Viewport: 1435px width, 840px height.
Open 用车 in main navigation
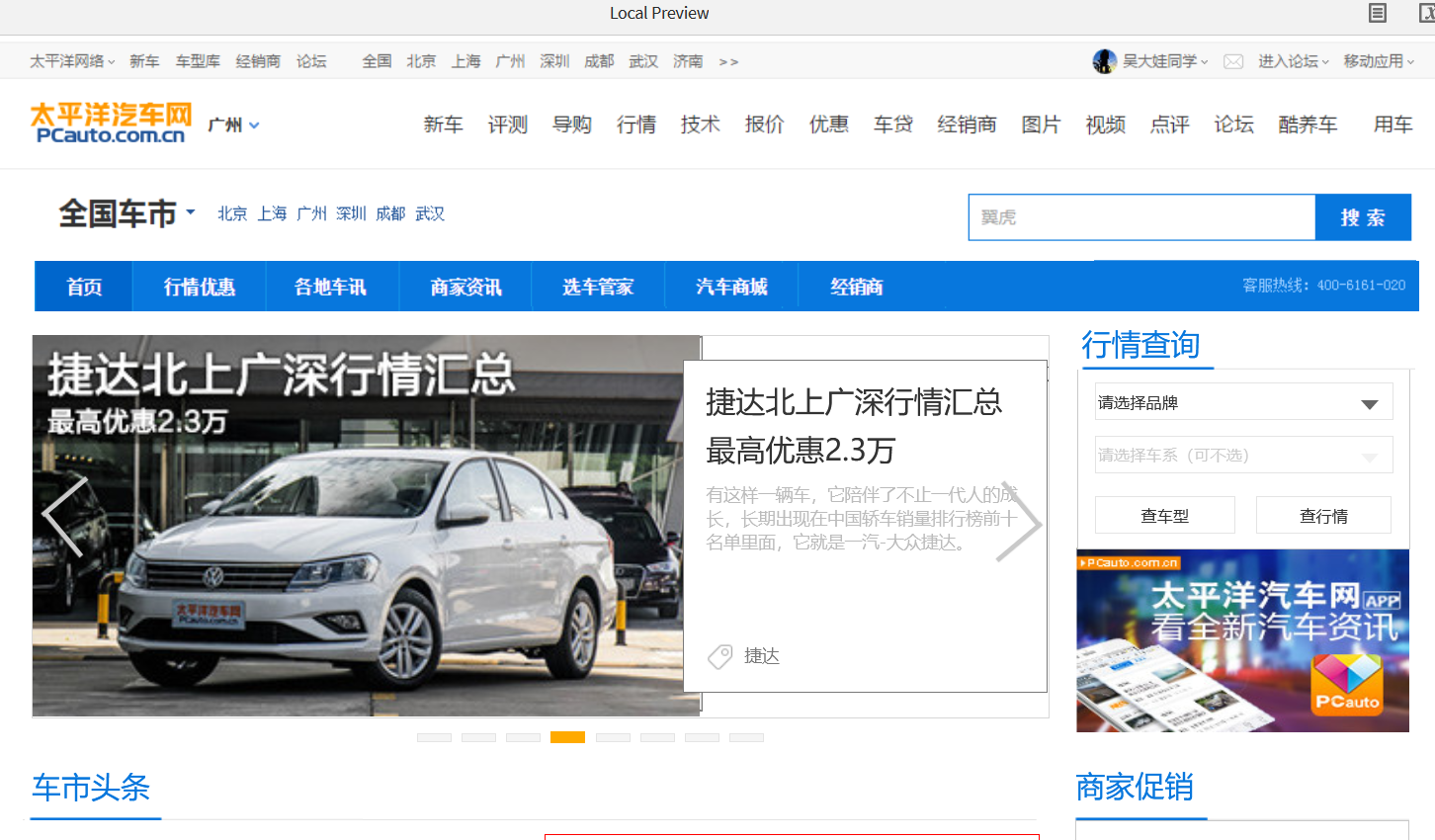[1393, 125]
